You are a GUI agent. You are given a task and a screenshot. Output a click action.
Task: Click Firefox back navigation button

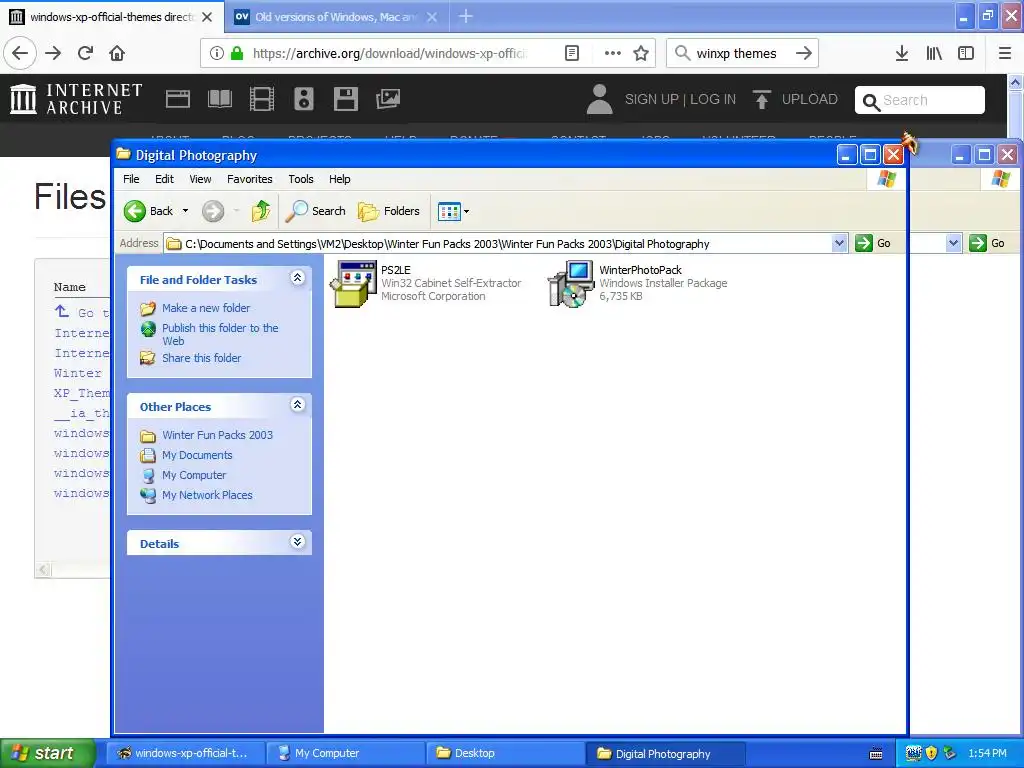click(20, 54)
